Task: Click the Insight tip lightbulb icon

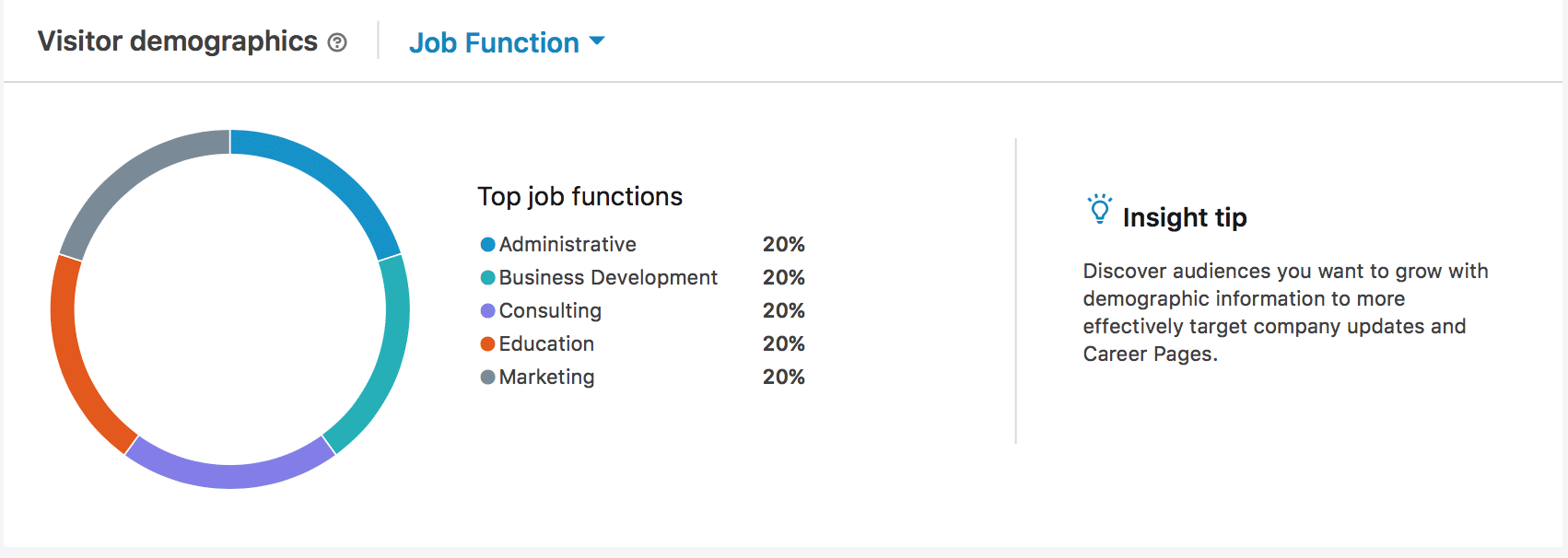Action: pos(1099,209)
